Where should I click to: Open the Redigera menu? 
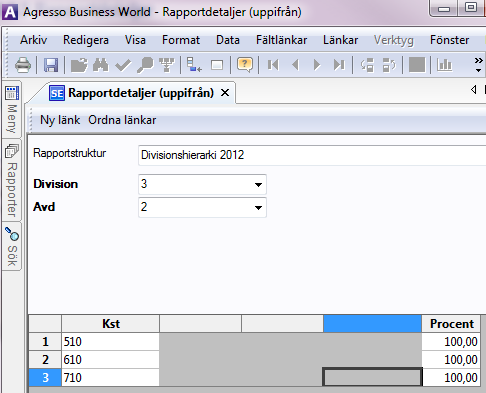(86, 40)
